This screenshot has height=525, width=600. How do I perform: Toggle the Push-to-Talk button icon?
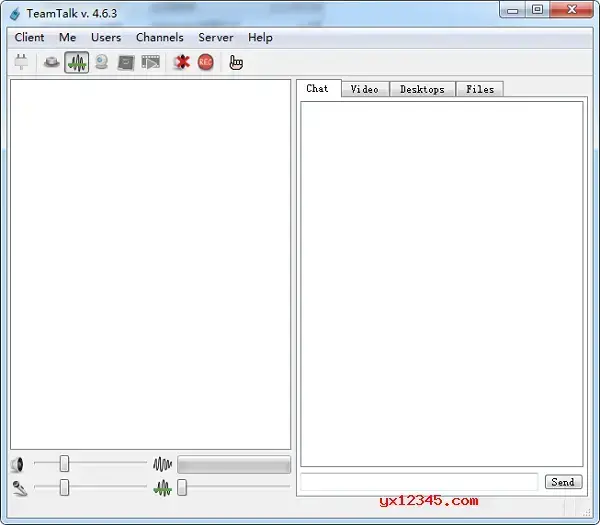click(52, 62)
